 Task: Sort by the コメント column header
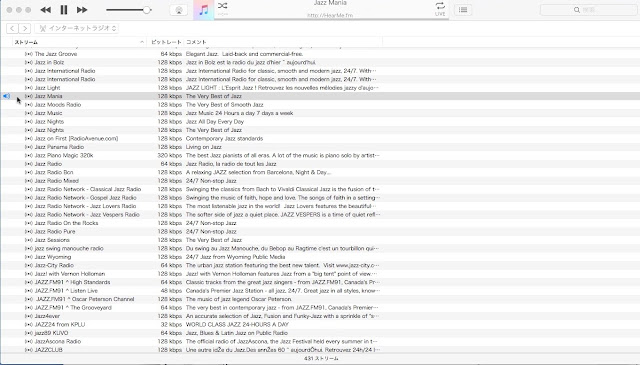283,42
